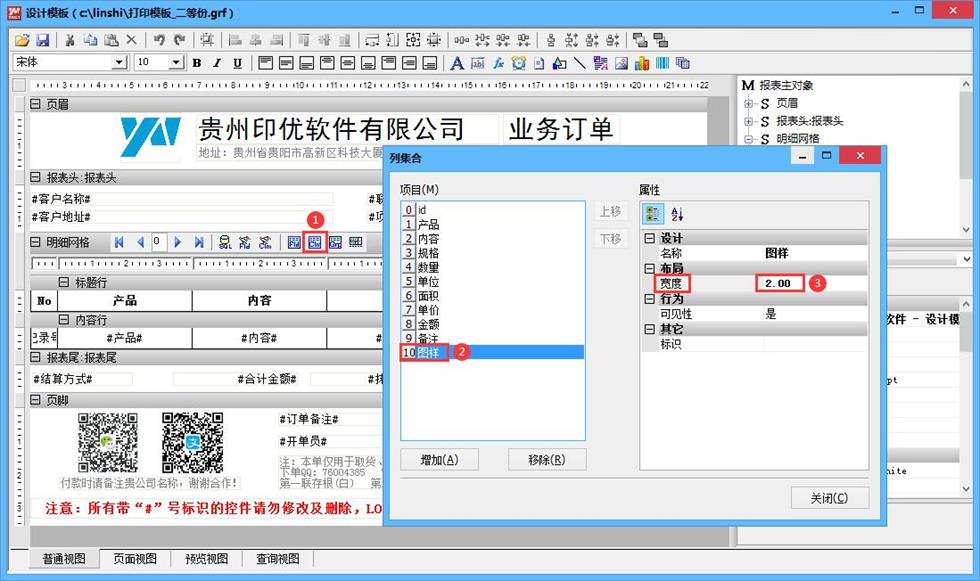980x581 pixels.
Task: Switch to 页面视图 tab
Action: [135, 559]
